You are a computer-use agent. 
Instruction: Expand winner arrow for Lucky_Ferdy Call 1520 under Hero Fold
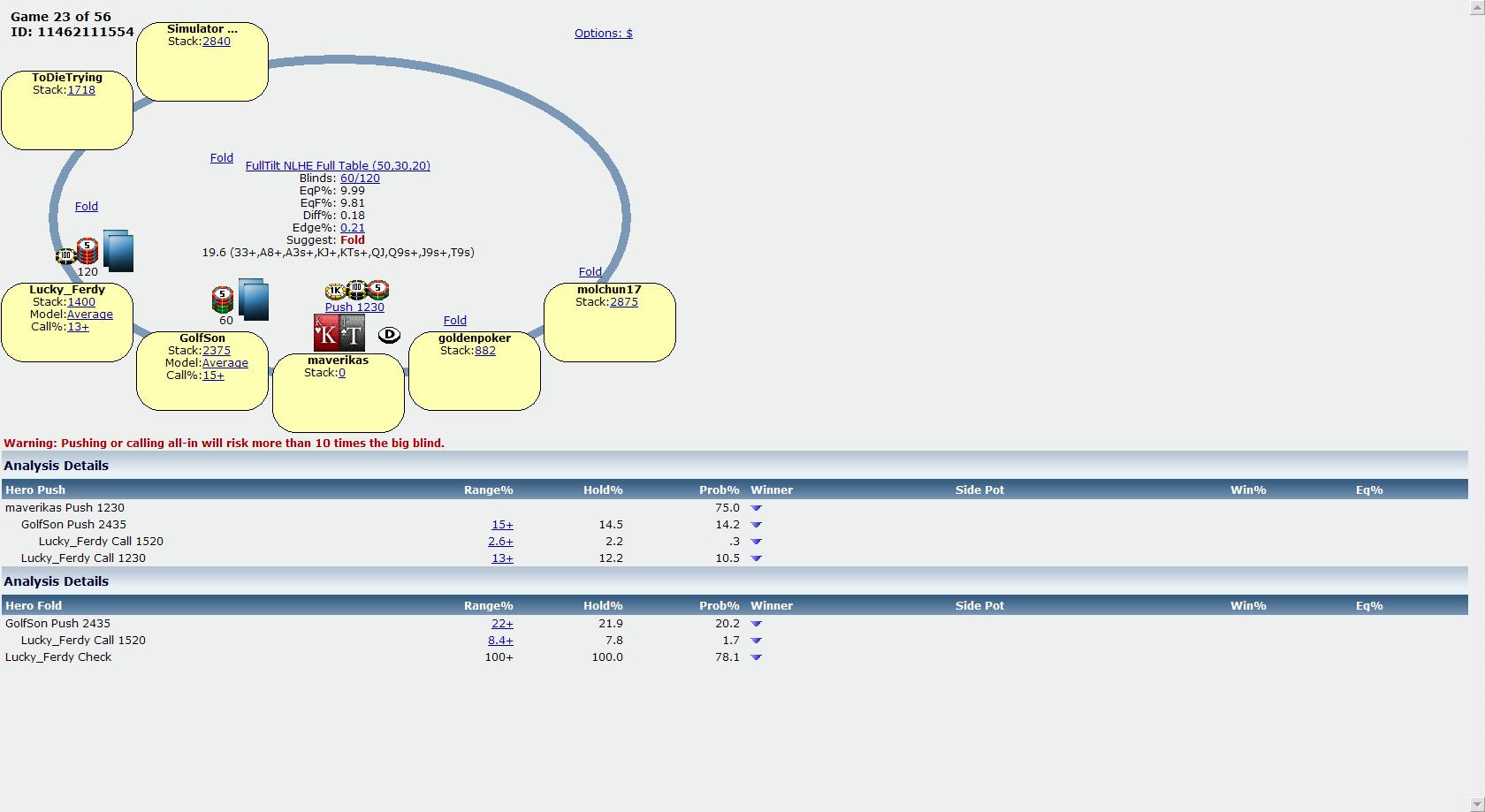click(756, 641)
